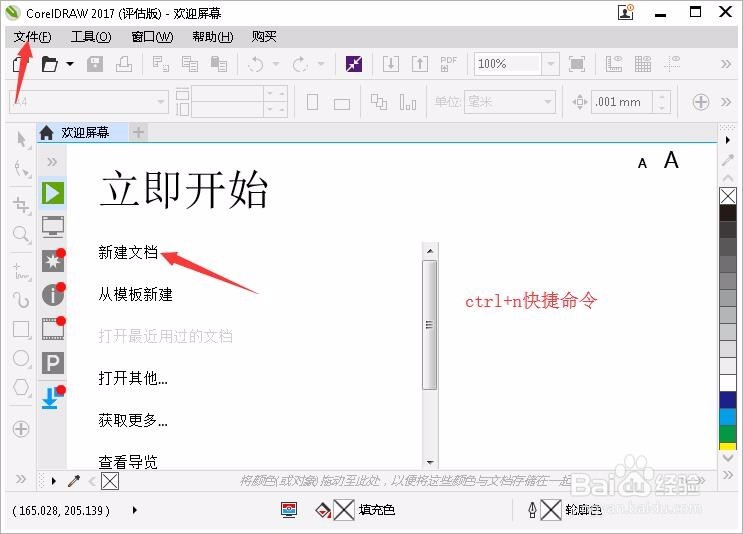Click the larger A font size button
This screenshot has height=534, width=743.
pyautogui.click(x=671, y=160)
